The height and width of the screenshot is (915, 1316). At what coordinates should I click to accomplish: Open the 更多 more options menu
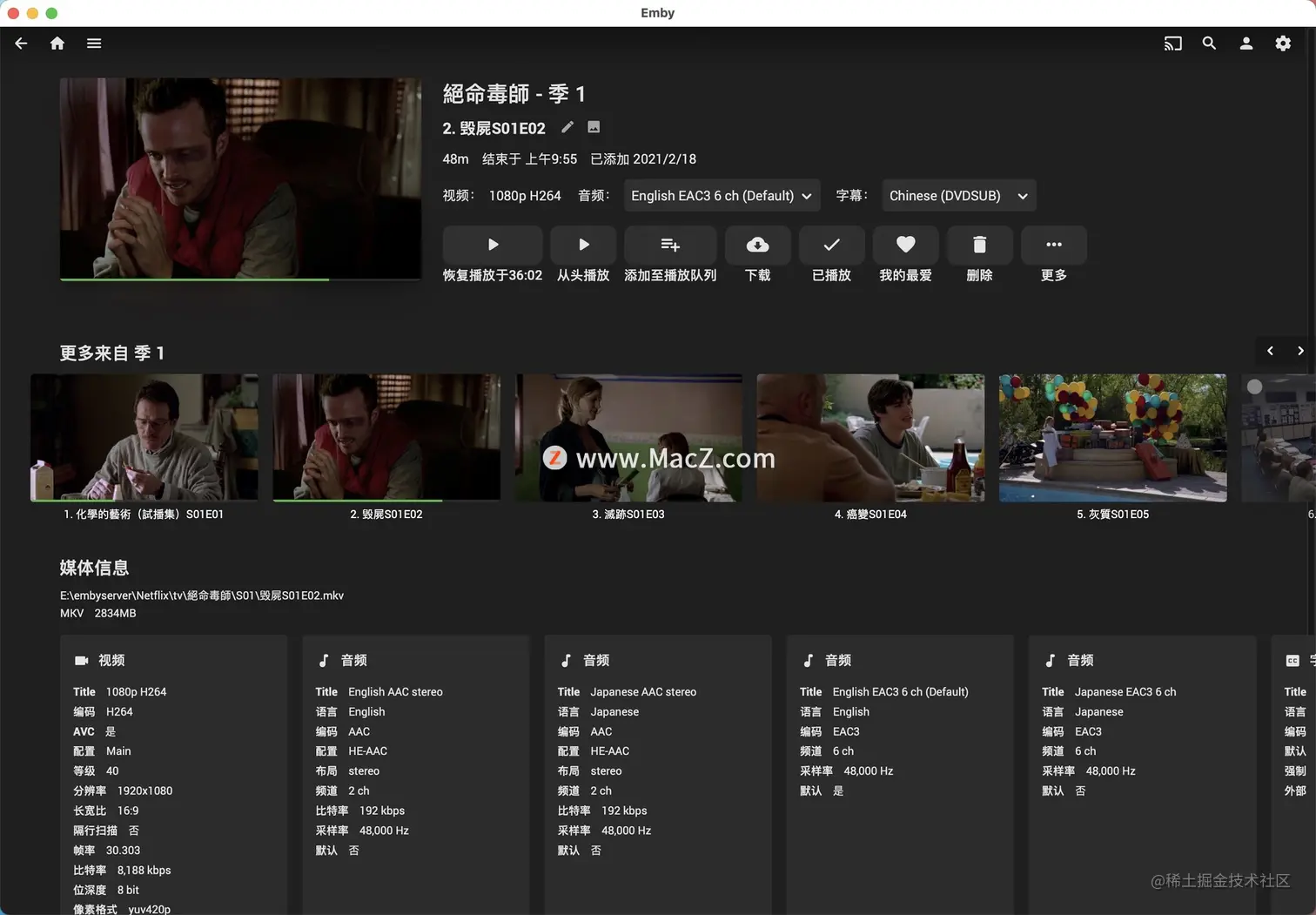tap(1053, 245)
